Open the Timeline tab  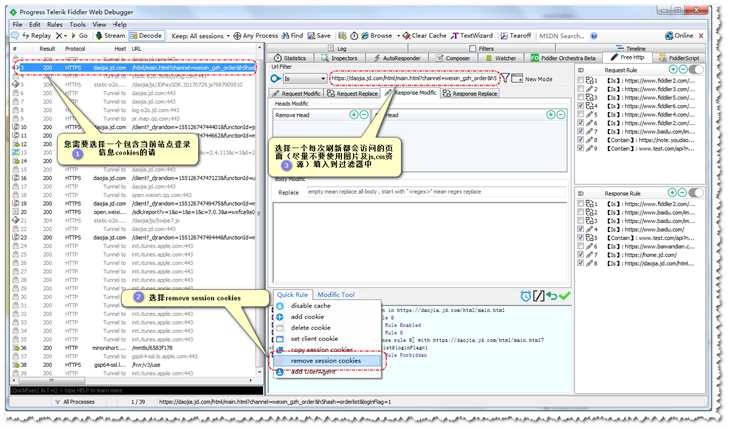point(631,48)
